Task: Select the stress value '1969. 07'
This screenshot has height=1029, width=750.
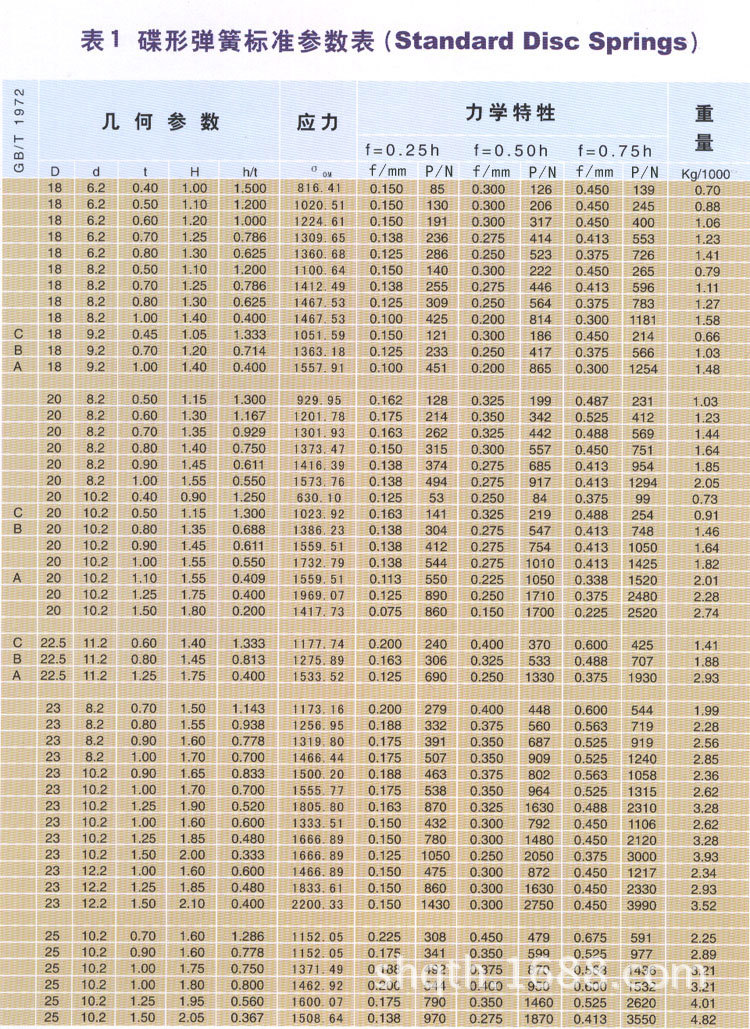Action: [318, 596]
